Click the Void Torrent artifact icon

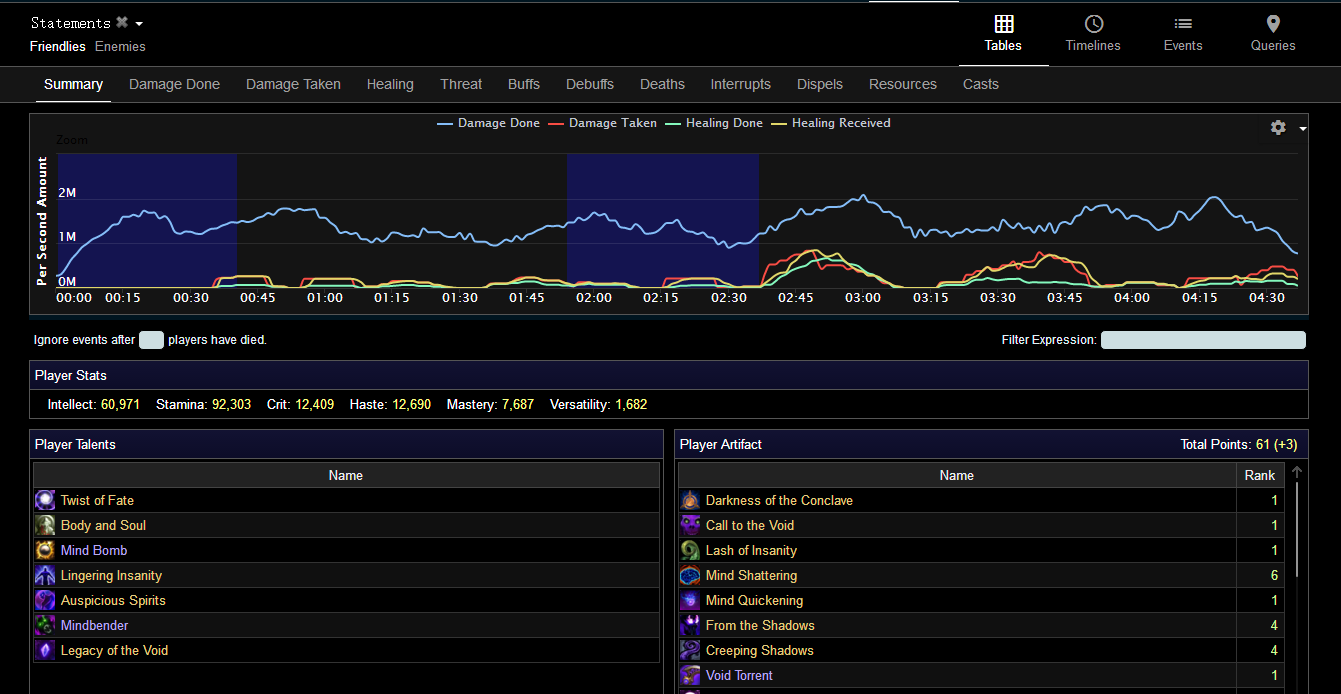[690, 675]
